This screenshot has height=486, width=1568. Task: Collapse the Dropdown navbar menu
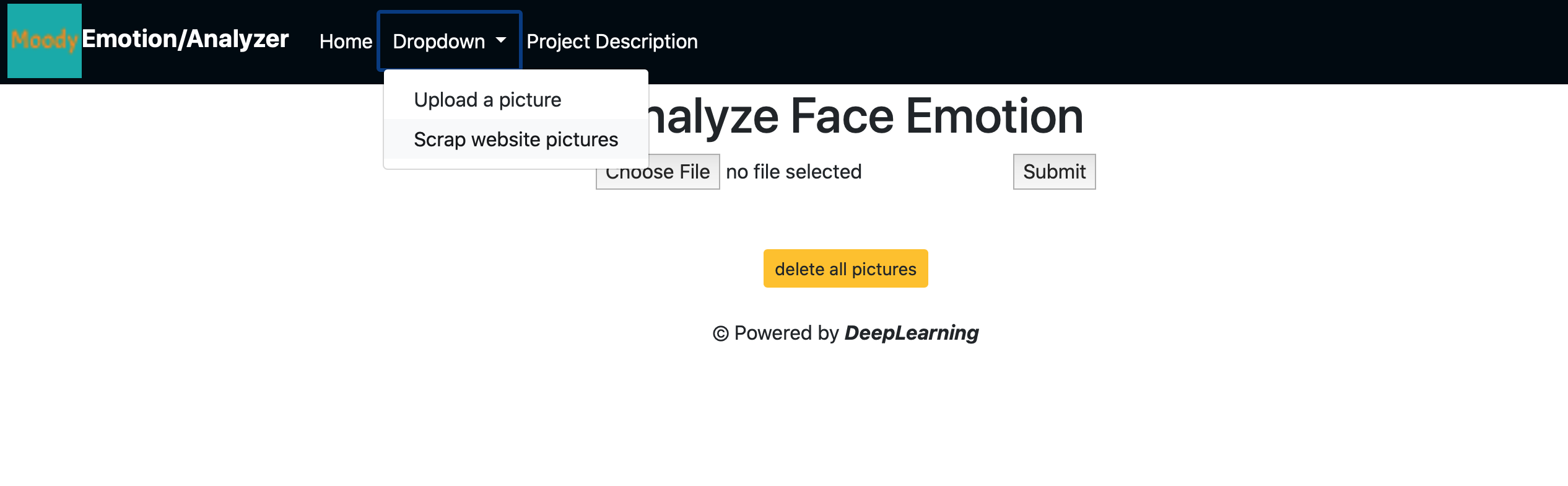pyautogui.click(x=450, y=42)
